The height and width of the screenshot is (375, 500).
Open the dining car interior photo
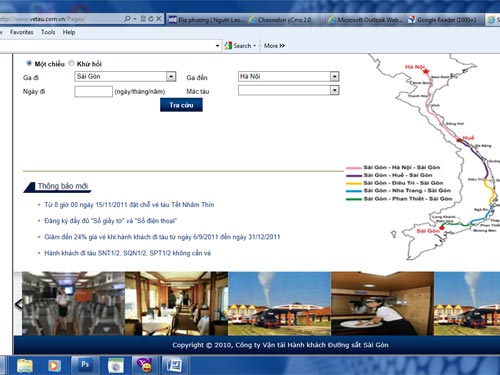click(176, 303)
